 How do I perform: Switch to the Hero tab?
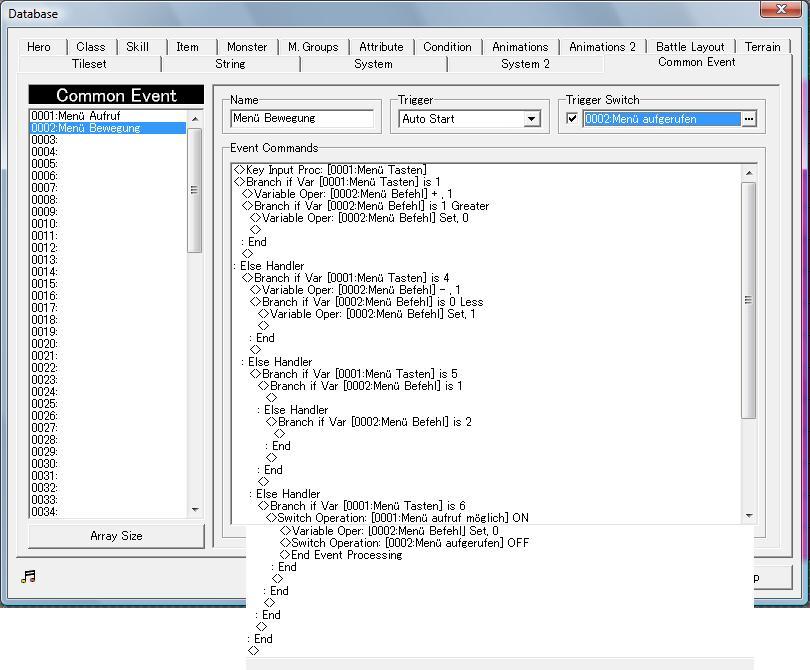pos(39,47)
